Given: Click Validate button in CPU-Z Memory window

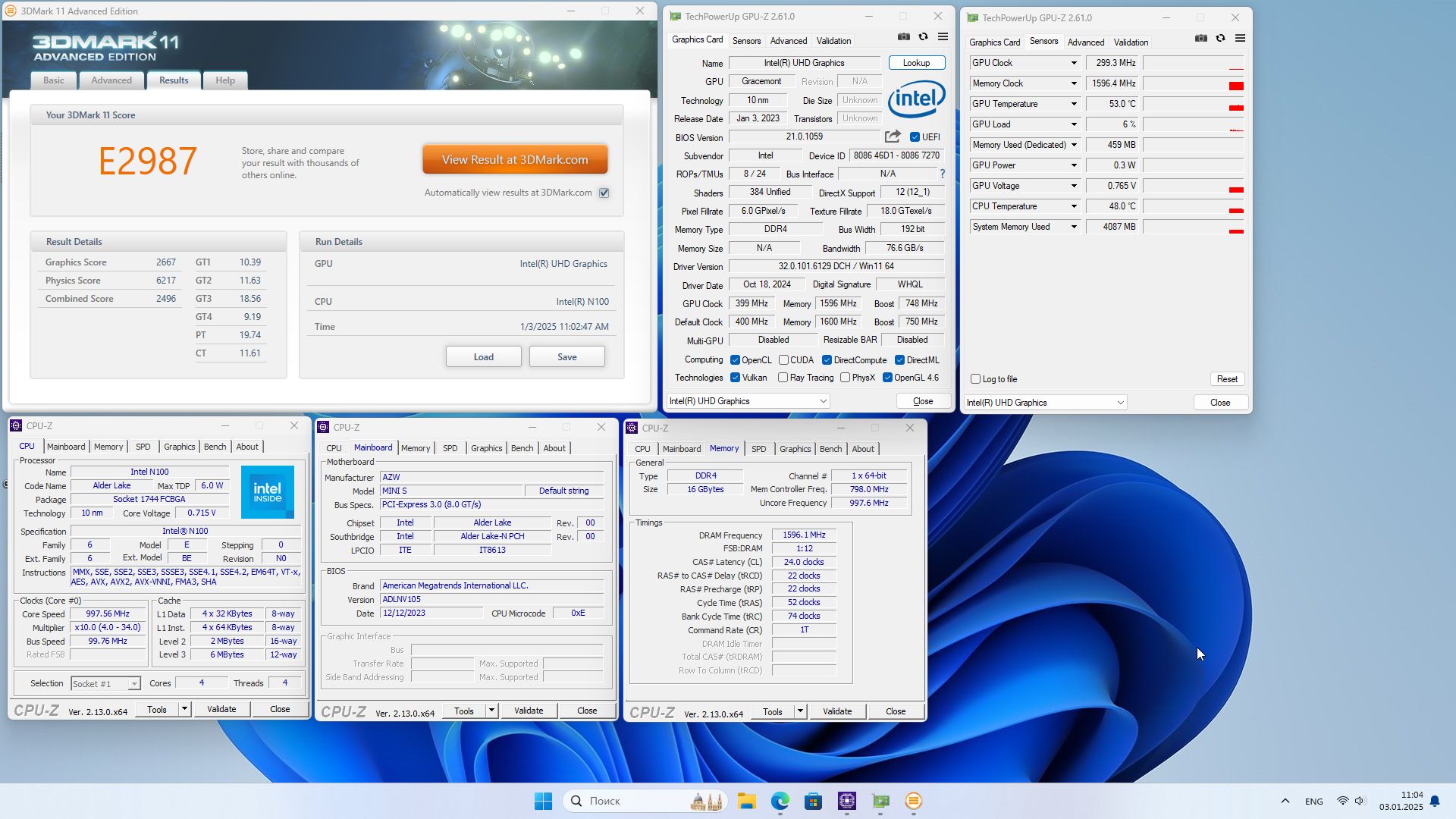Looking at the screenshot, I should click(x=837, y=711).
